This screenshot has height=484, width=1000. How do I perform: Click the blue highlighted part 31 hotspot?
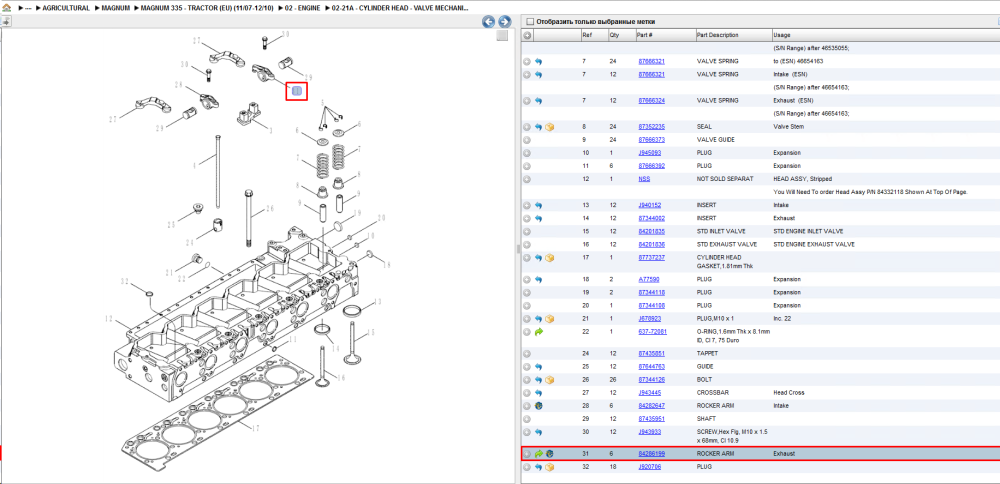click(296, 91)
